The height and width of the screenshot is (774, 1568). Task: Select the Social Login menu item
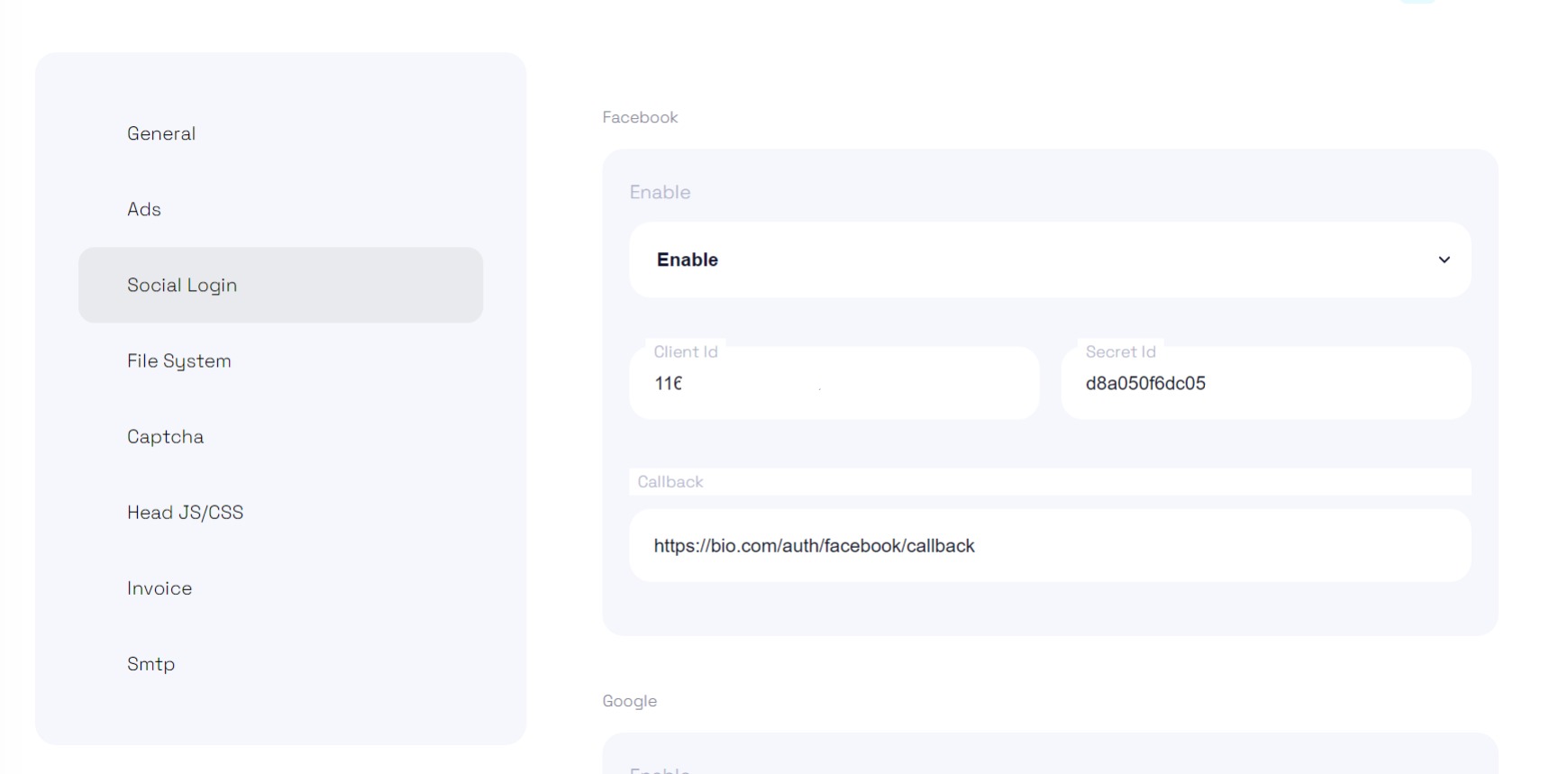[x=280, y=285]
